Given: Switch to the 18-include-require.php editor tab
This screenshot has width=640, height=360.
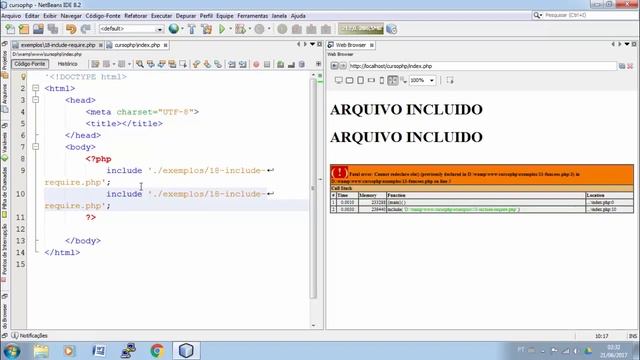Looking at the screenshot, I should pos(58,45).
